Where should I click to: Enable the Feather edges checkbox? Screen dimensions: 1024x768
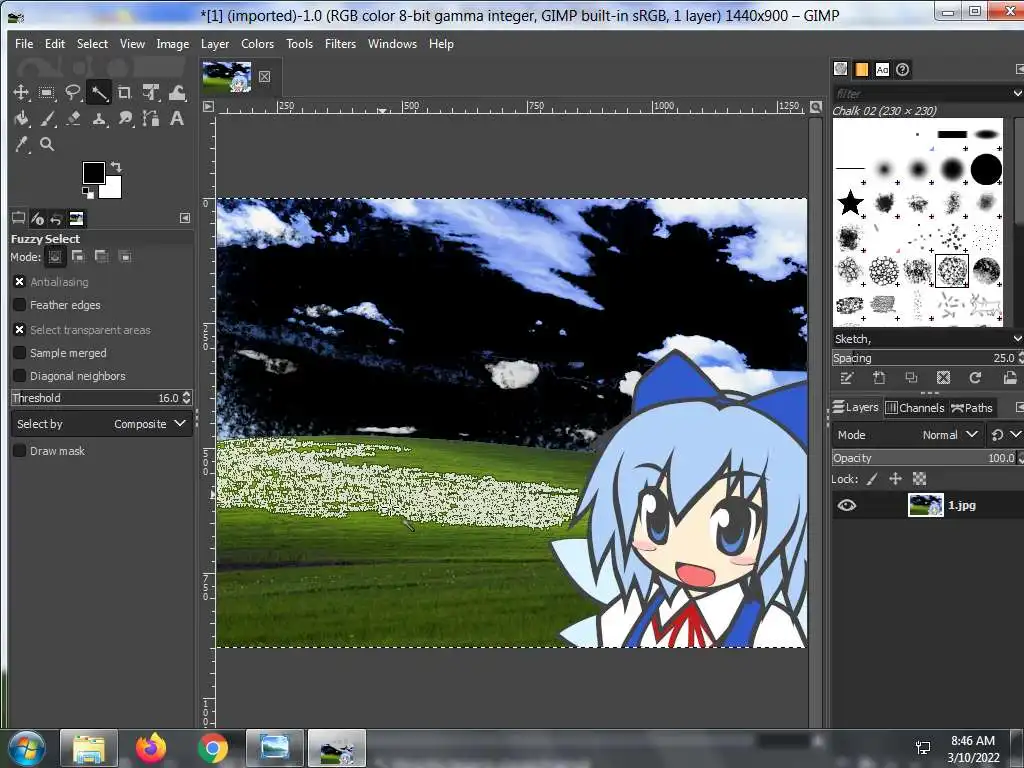point(20,305)
